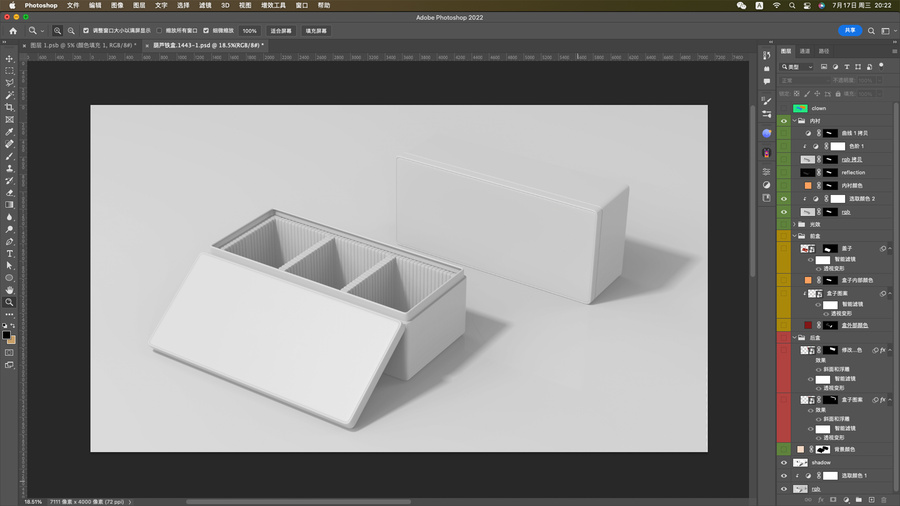Show the reflection layer
The width and height of the screenshot is (900, 506).
pos(783,172)
